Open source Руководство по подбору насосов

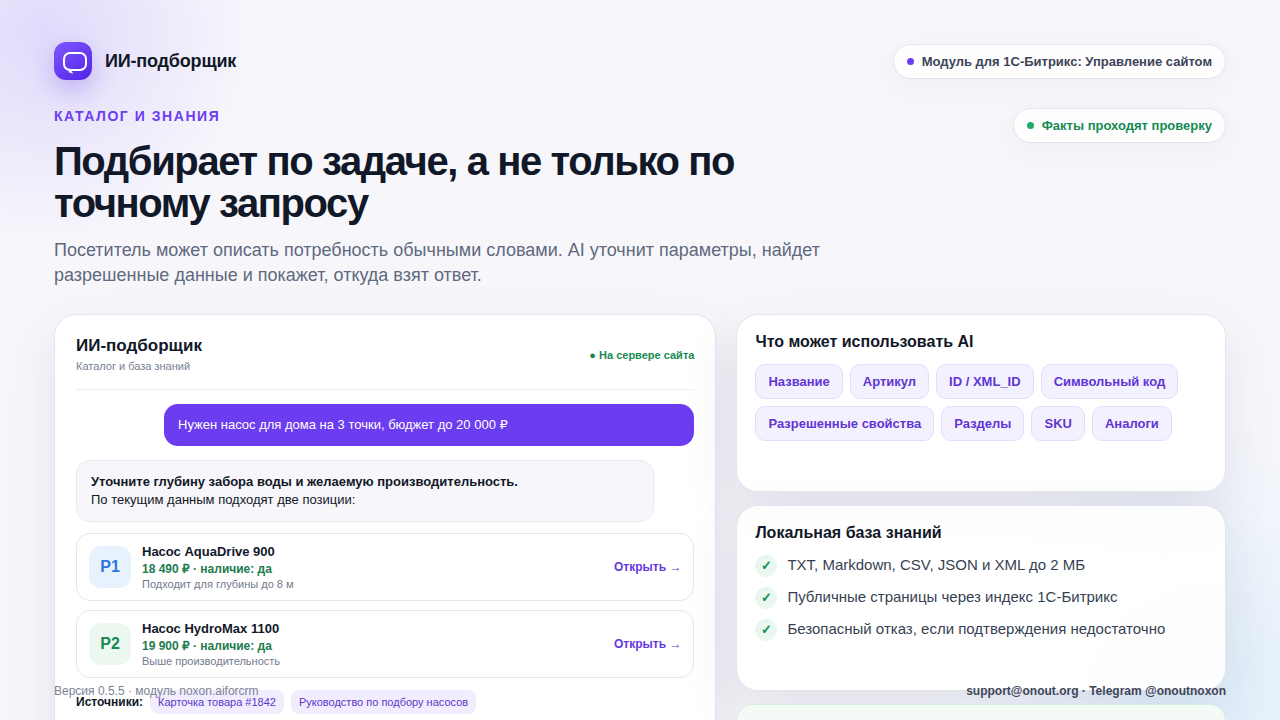384,702
